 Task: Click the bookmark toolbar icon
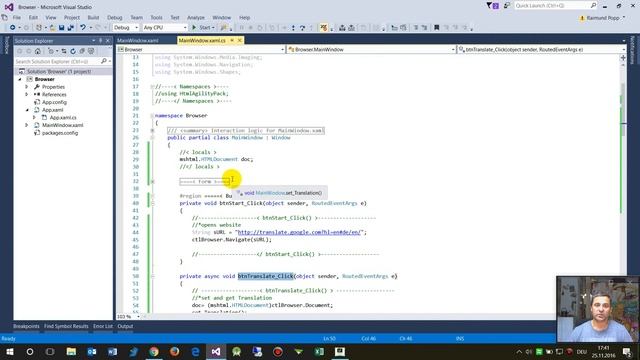click(436, 28)
